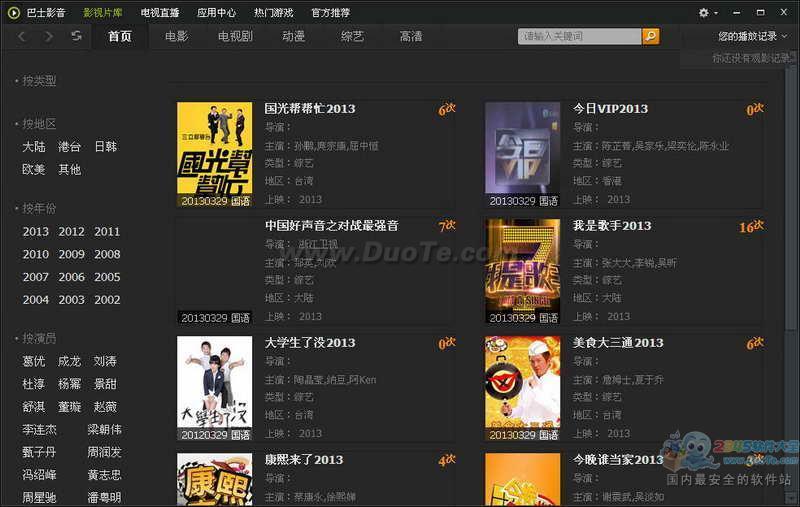Click the 16次 play count
This screenshot has height=507, width=800.
[752, 226]
